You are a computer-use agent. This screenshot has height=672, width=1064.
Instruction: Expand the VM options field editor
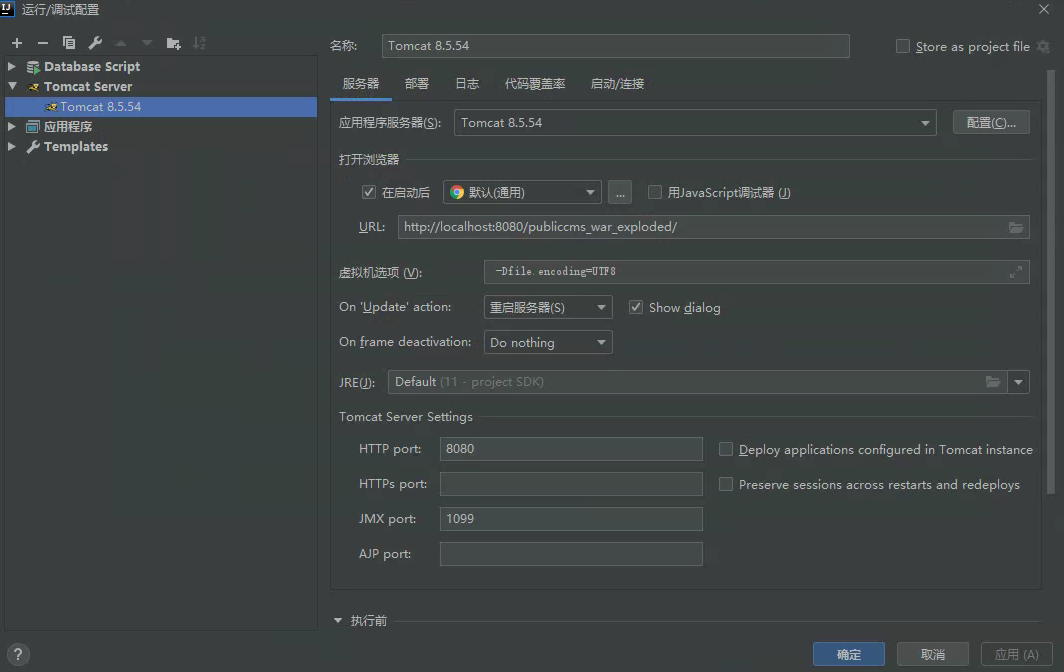click(x=1016, y=272)
